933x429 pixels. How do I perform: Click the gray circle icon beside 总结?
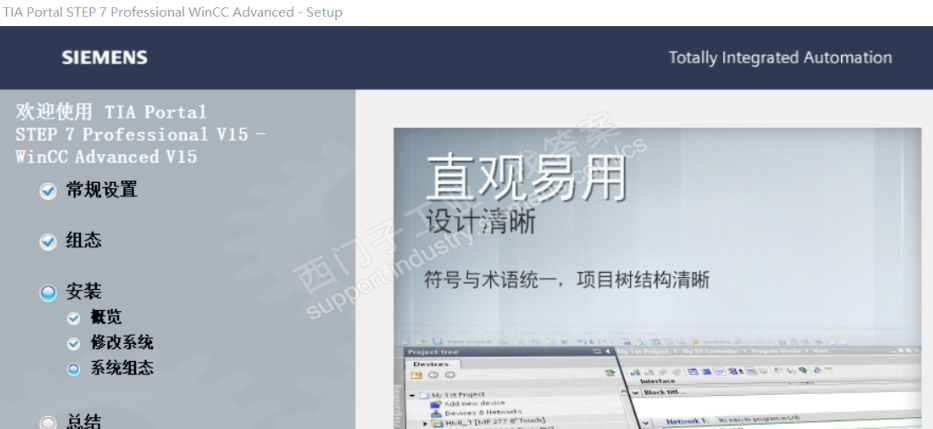pyautogui.click(x=48, y=422)
